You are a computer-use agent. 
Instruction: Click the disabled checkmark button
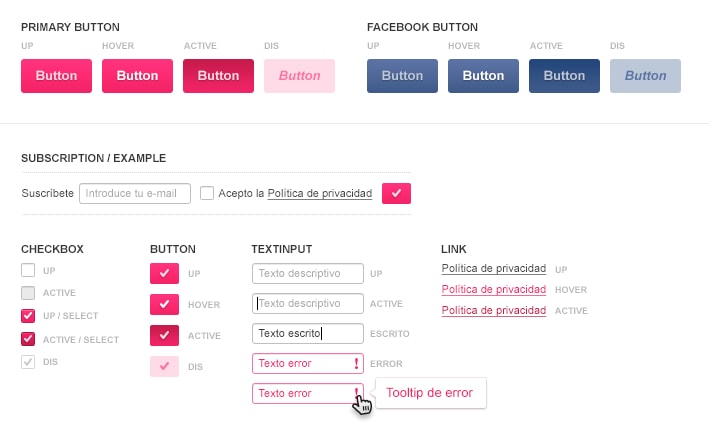point(164,366)
